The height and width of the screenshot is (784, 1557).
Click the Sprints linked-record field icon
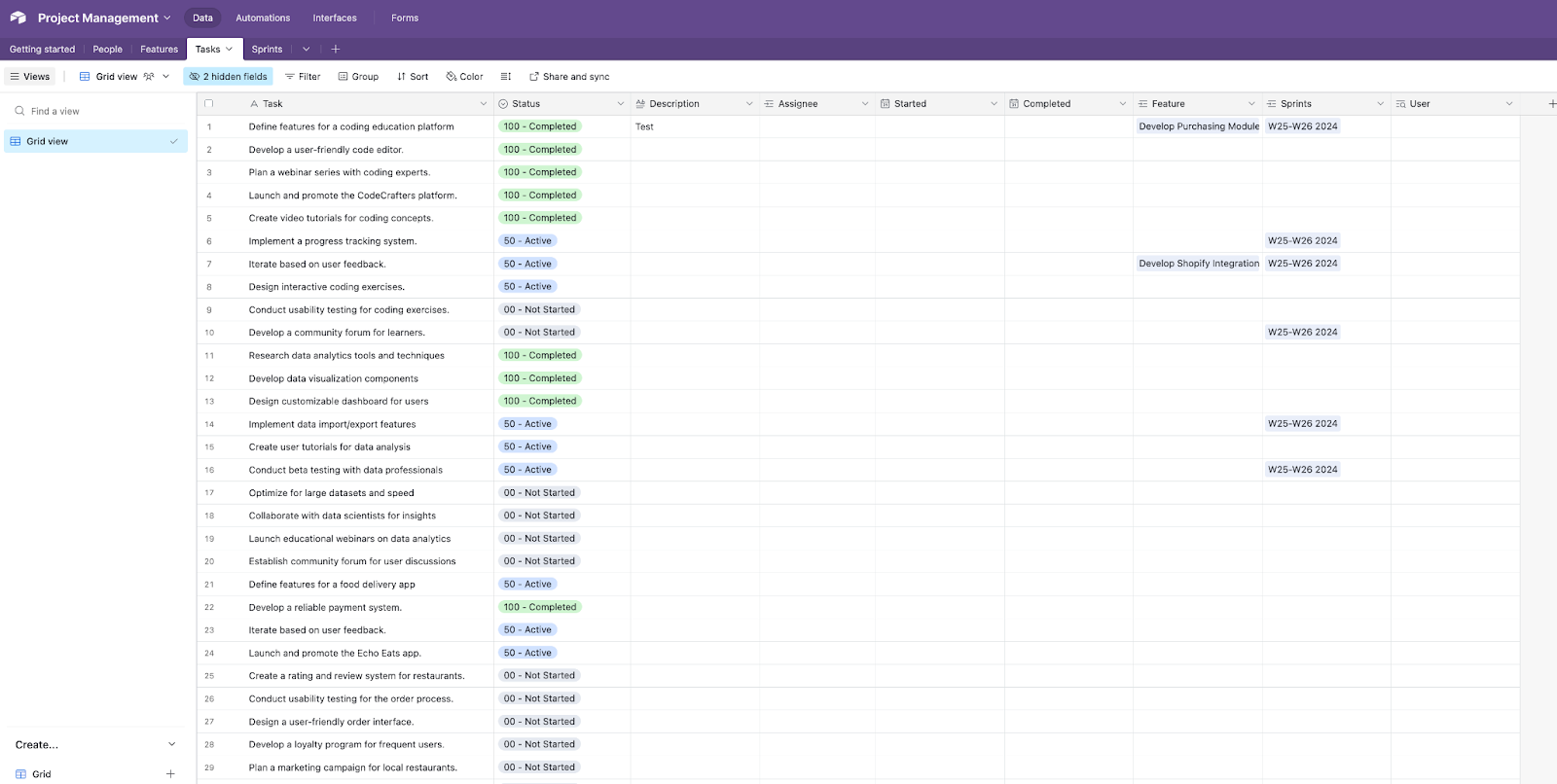1271,104
